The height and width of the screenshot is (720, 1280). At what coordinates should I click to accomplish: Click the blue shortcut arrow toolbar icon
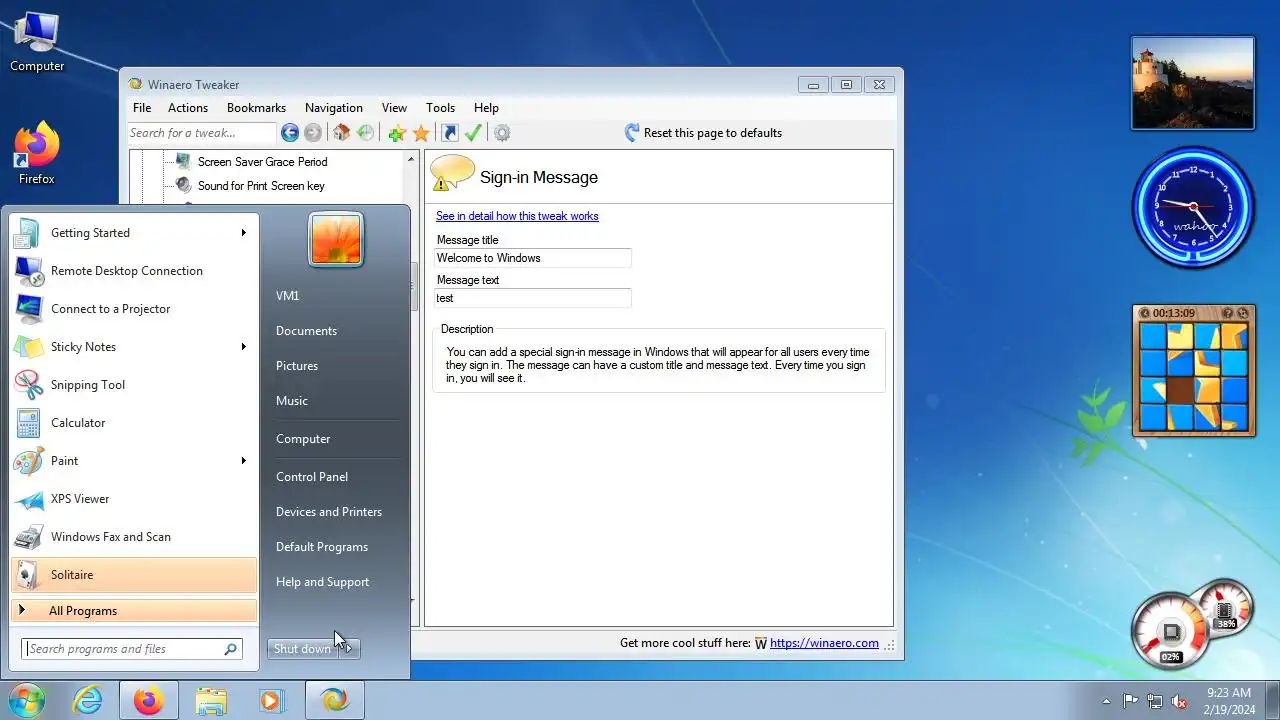tap(450, 133)
